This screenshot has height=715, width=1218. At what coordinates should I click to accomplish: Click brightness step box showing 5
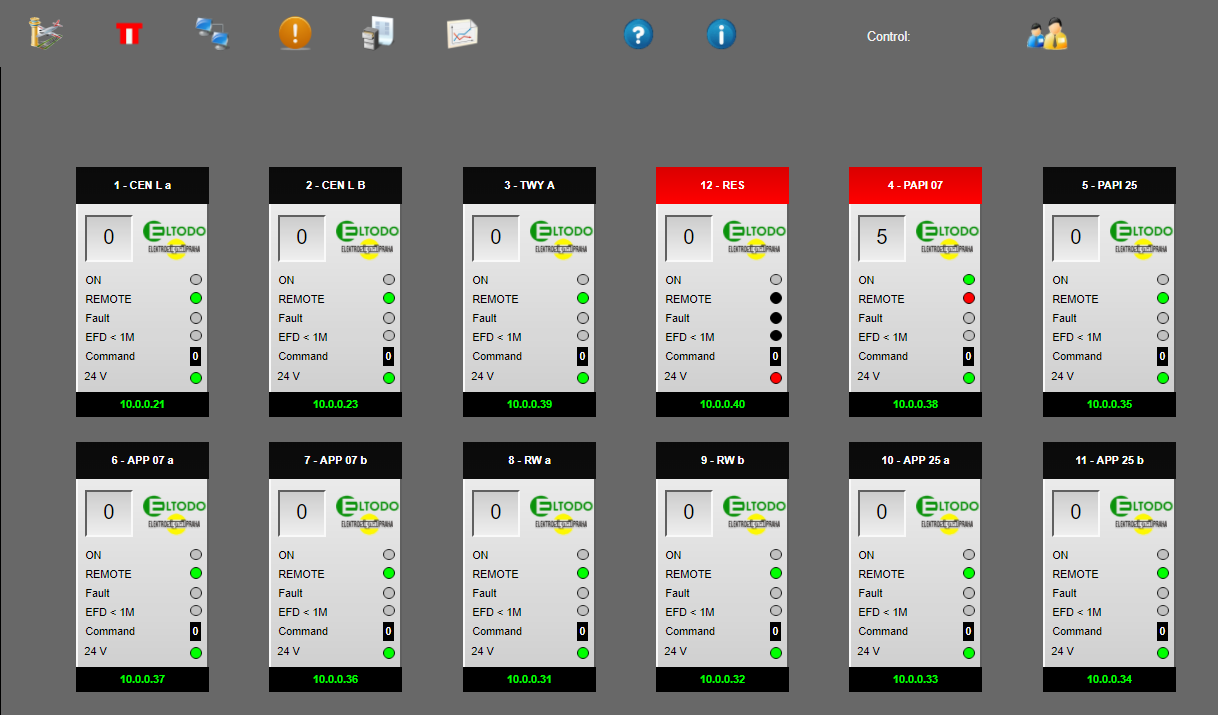click(882, 238)
